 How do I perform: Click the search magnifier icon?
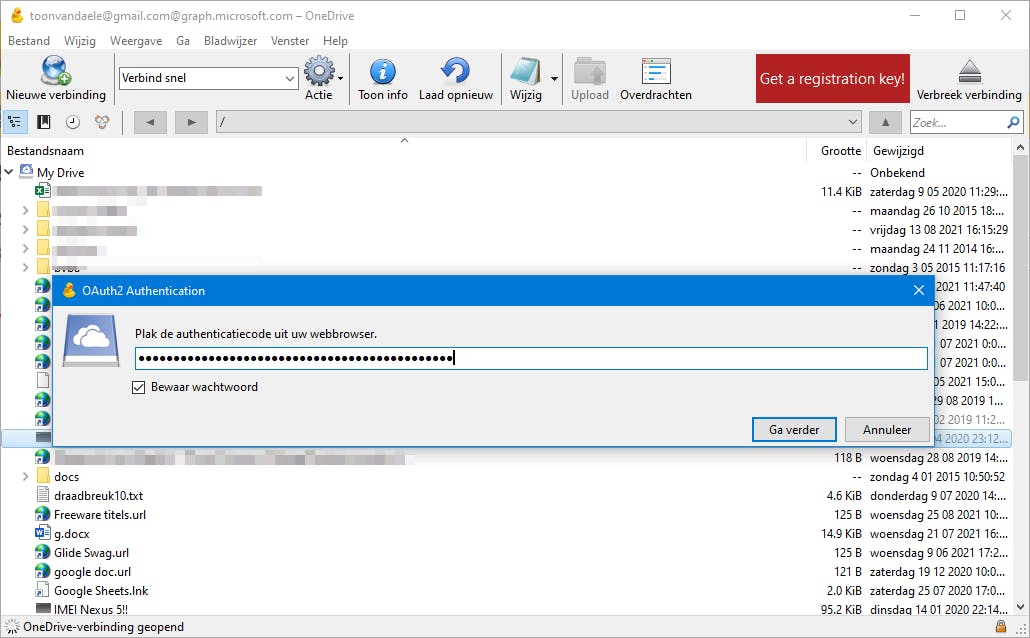tap(1013, 122)
